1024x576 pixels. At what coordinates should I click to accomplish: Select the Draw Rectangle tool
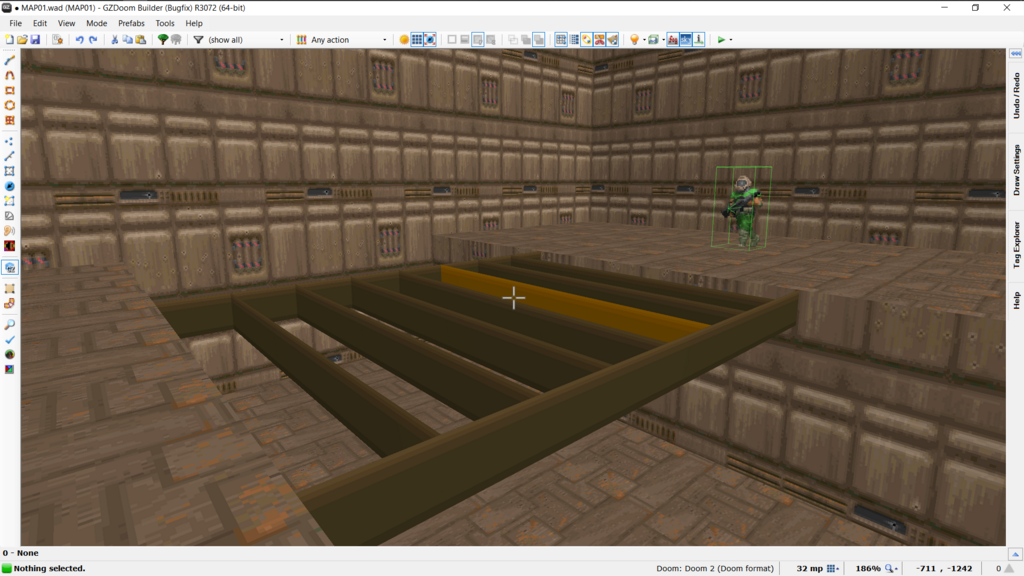click(x=10, y=90)
